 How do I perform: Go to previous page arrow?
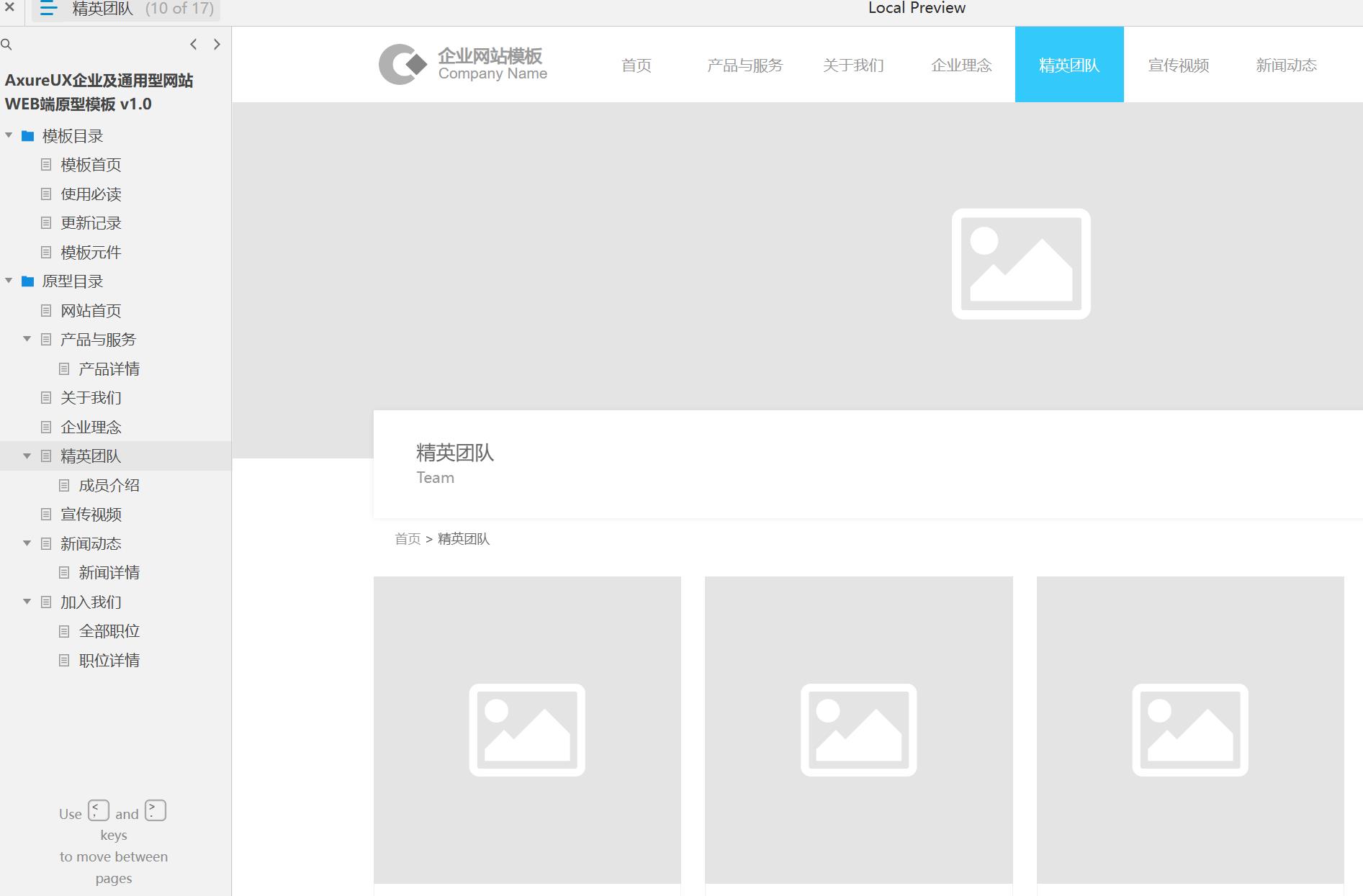(193, 45)
